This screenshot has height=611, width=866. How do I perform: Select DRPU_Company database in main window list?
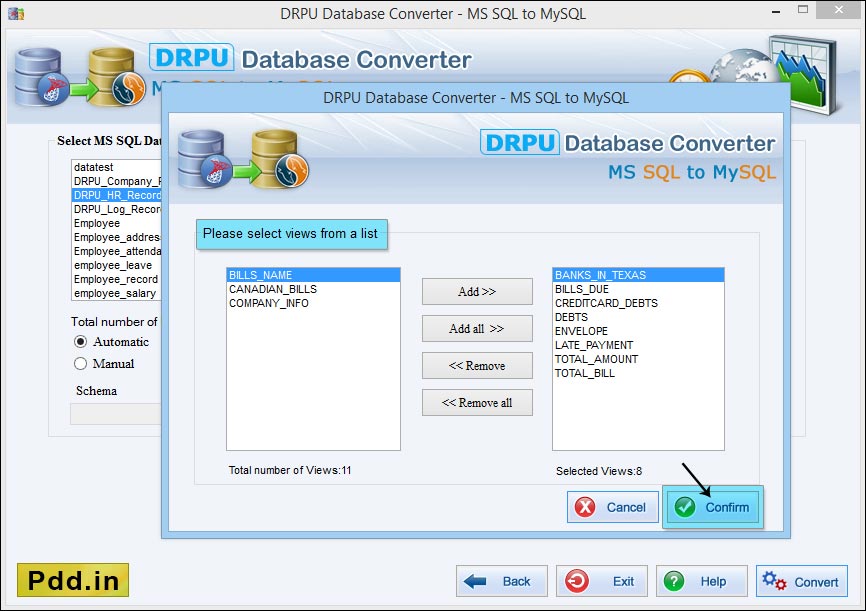pos(117,181)
